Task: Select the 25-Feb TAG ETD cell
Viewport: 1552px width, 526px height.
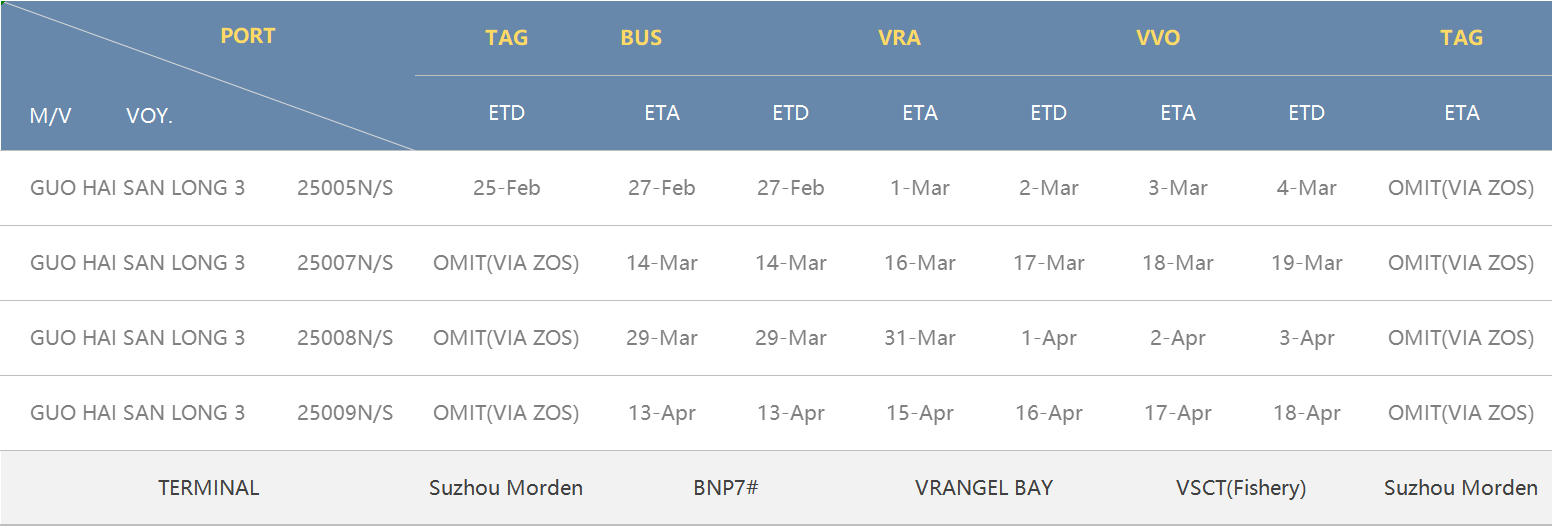Action: pos(506,188)
